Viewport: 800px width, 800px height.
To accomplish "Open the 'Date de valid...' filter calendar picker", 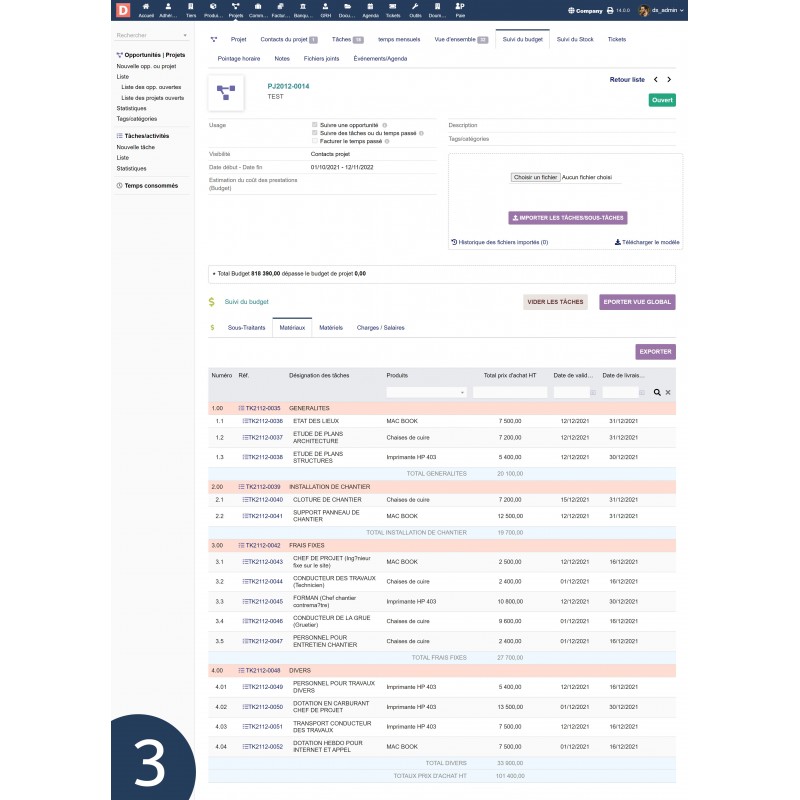I will pyautogui.click(x=593, y=393).
